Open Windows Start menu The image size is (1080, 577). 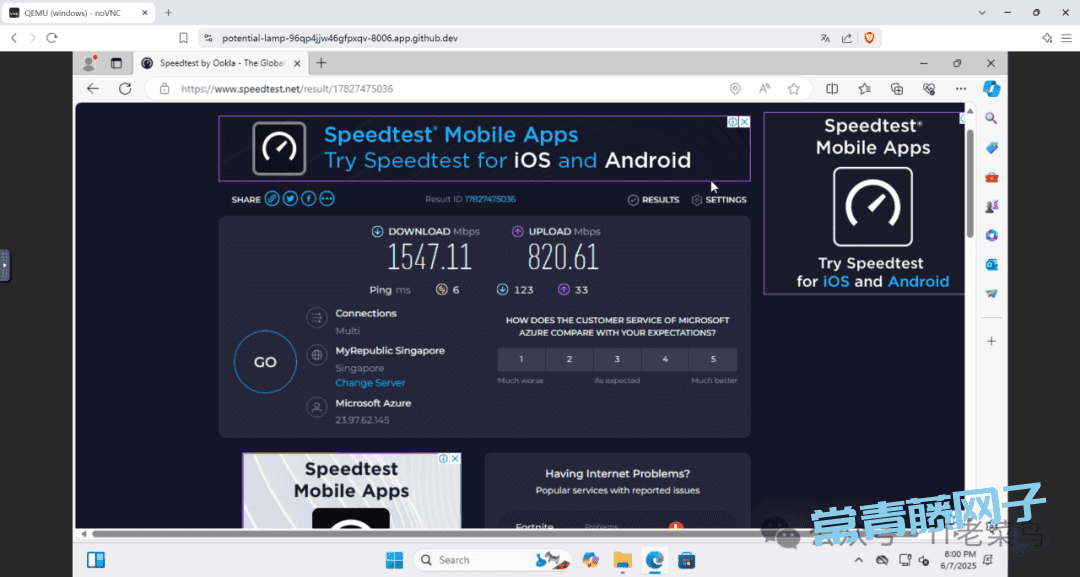[395, 560]
